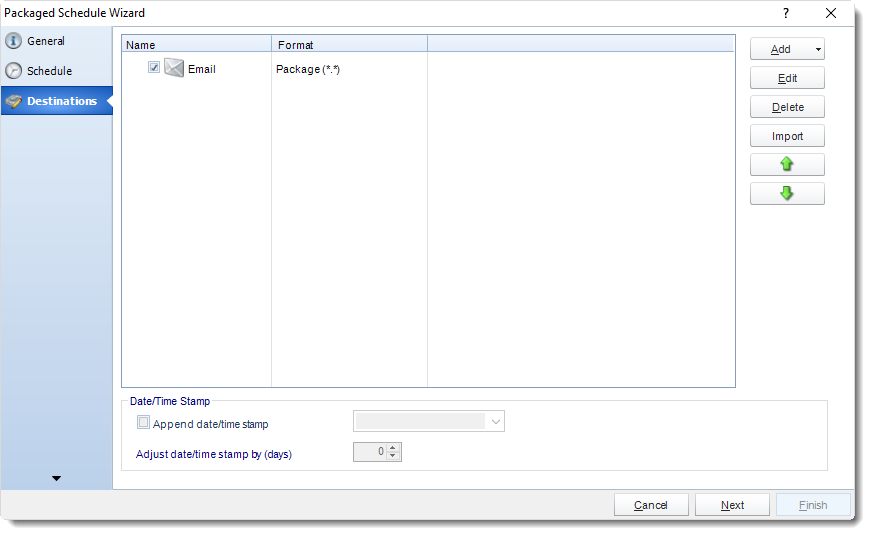
Task: Click the Import button
Action: click(x=787, y=136)
